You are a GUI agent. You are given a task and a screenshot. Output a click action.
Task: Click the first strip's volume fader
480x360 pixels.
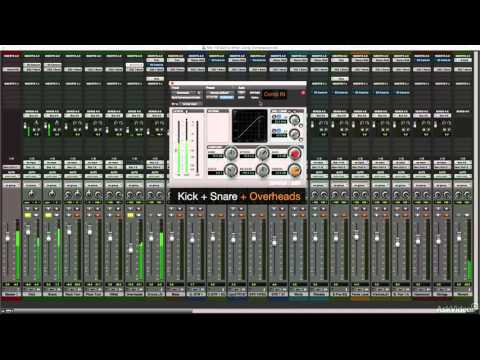click(7, 238)
